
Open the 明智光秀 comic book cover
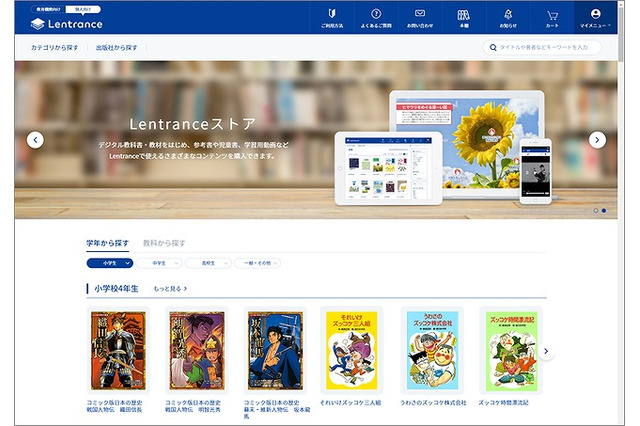tap(197, 350)
